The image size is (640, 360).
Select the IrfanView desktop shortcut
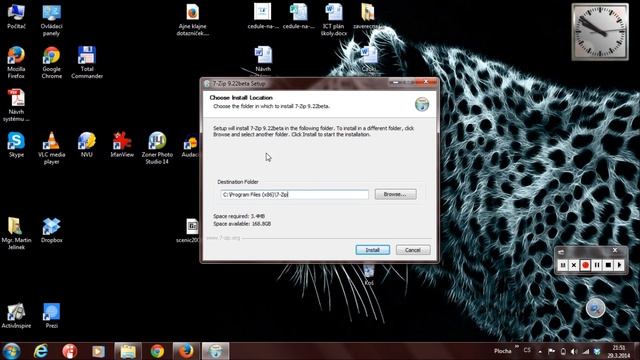(122, 144)
